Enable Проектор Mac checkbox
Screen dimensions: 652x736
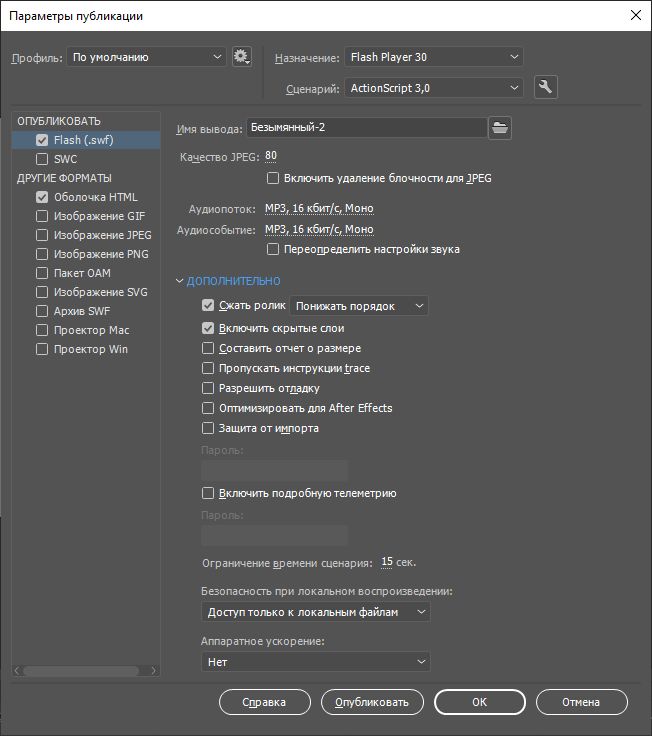pos(42,330)
